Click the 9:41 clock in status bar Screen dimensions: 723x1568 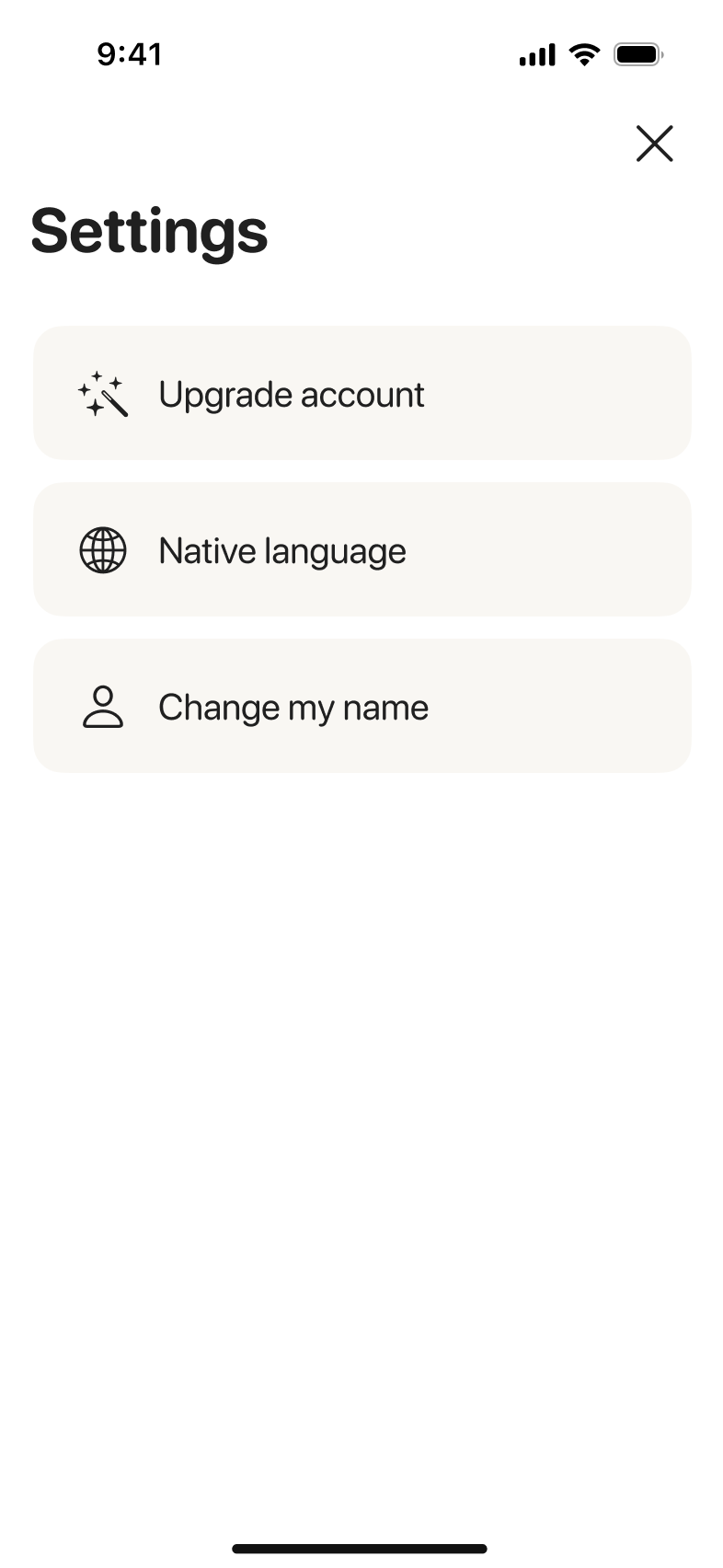pyautogui.click(x=130, y=54)
